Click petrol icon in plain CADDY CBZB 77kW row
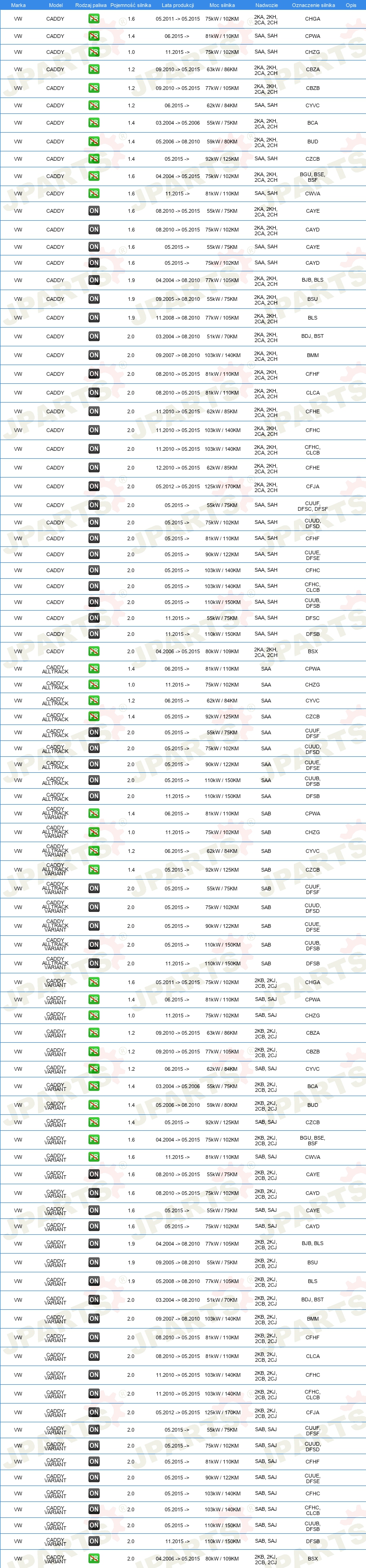The height and width of the screenshot is (1568, 366). (x=94, y=88)
